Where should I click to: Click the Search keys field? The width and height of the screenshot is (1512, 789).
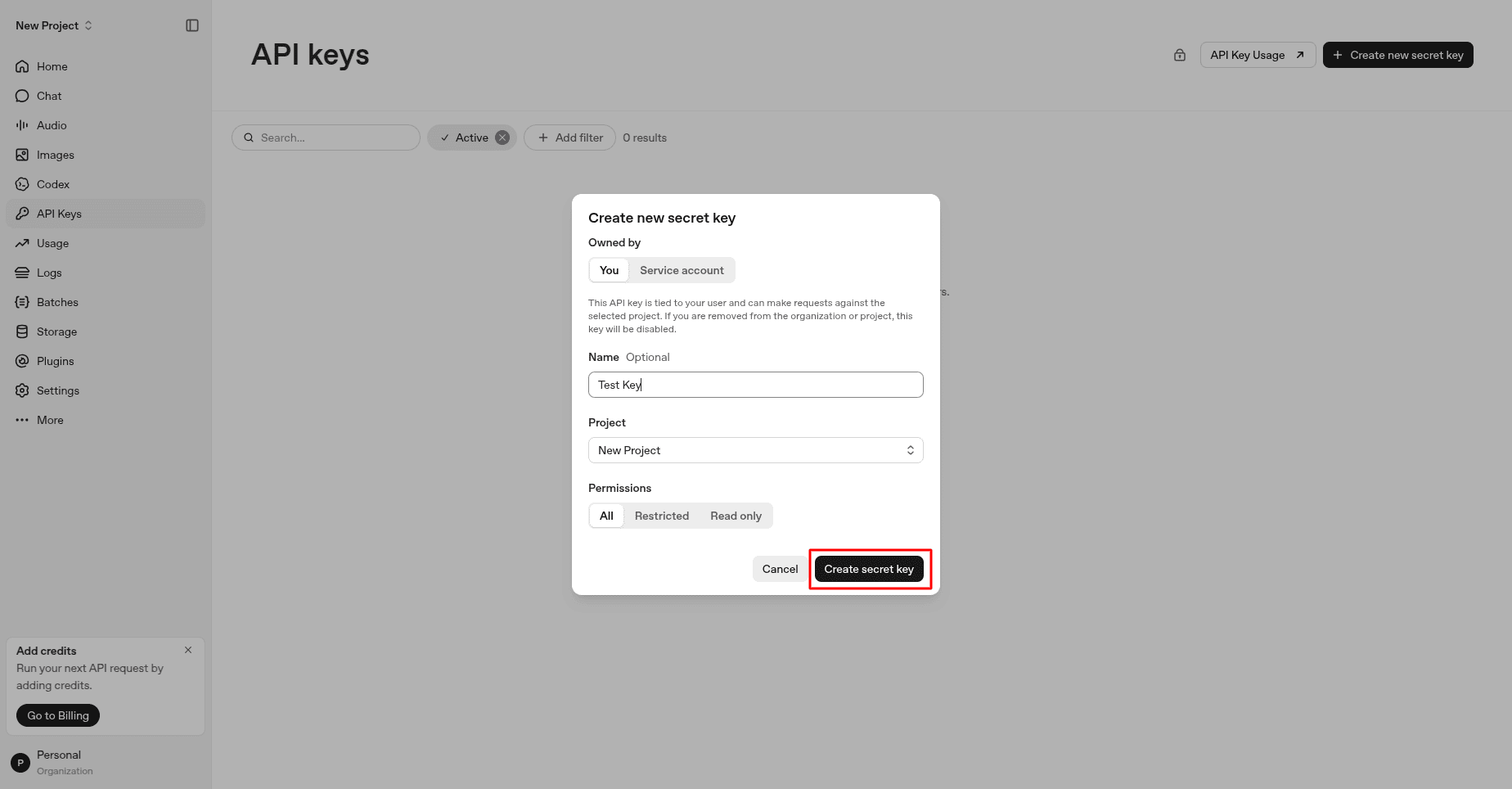(x=326, y=138)
